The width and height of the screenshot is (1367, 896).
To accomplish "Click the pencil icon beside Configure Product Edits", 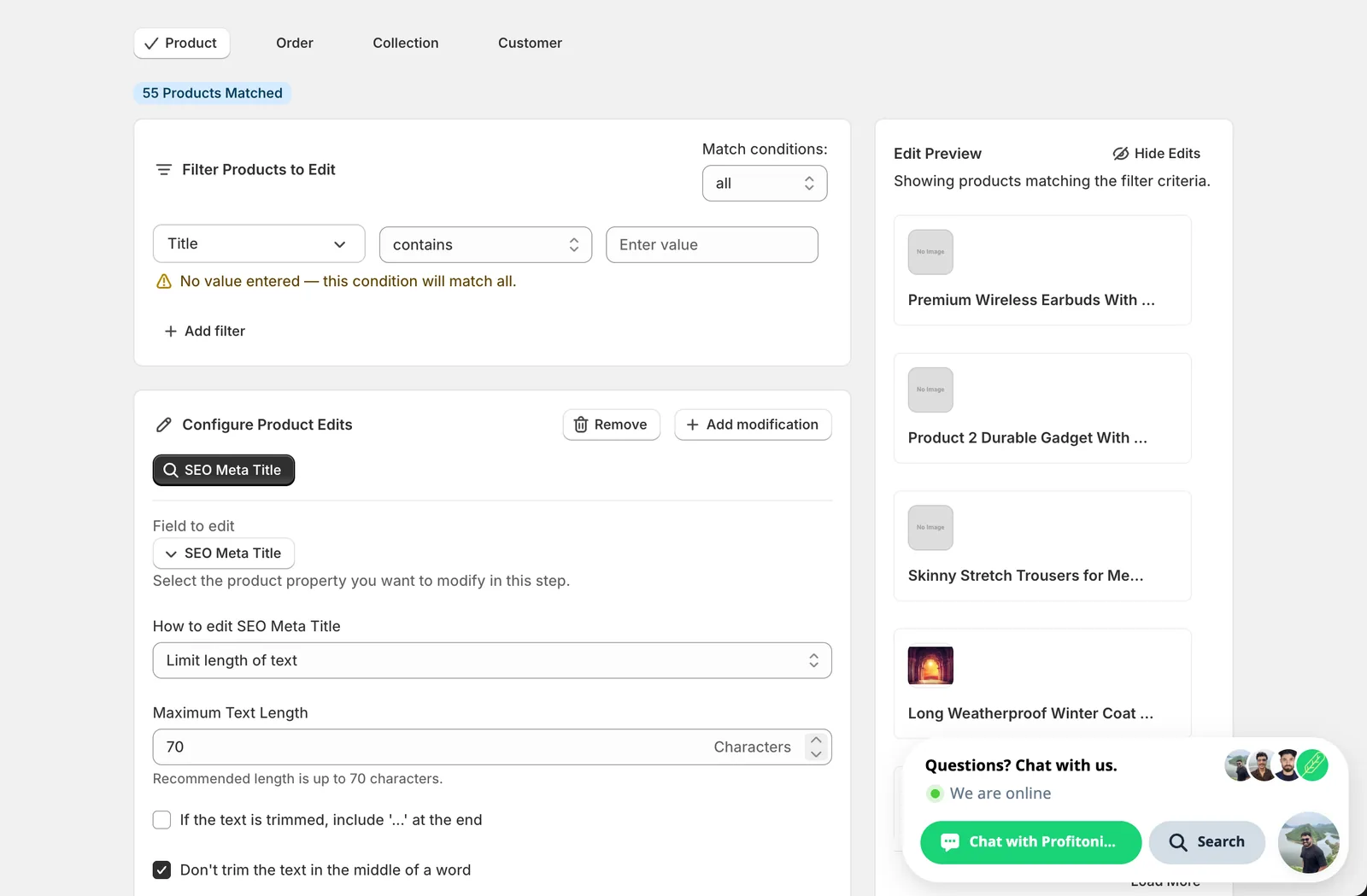I will (164, 425).
